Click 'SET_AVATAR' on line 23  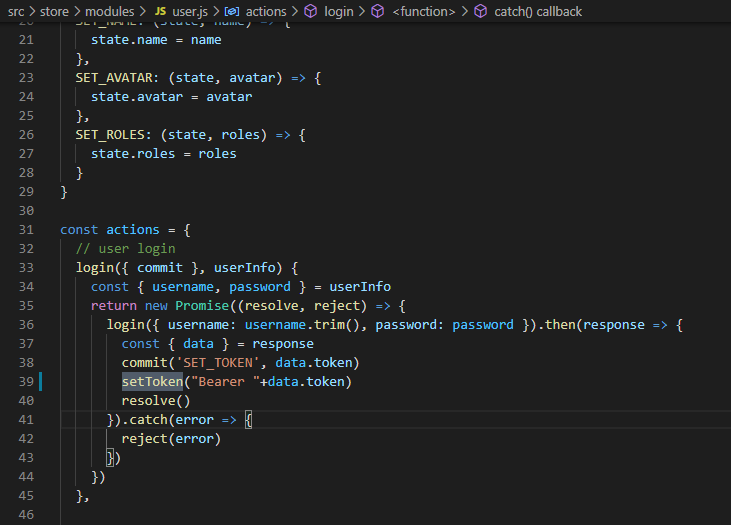tap(114, 78)
